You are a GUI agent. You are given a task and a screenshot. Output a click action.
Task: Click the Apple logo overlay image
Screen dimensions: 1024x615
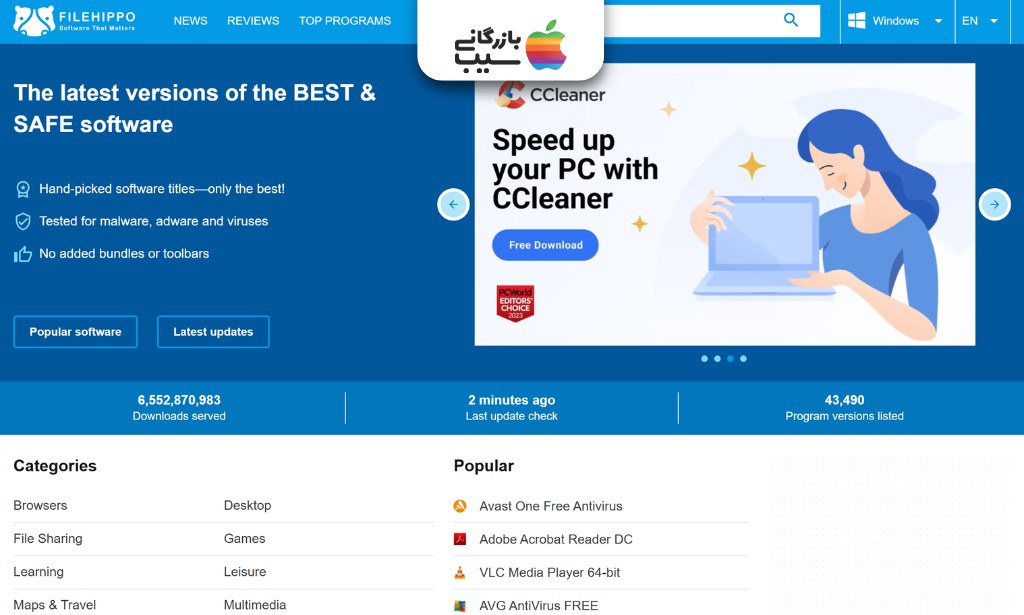546,46
